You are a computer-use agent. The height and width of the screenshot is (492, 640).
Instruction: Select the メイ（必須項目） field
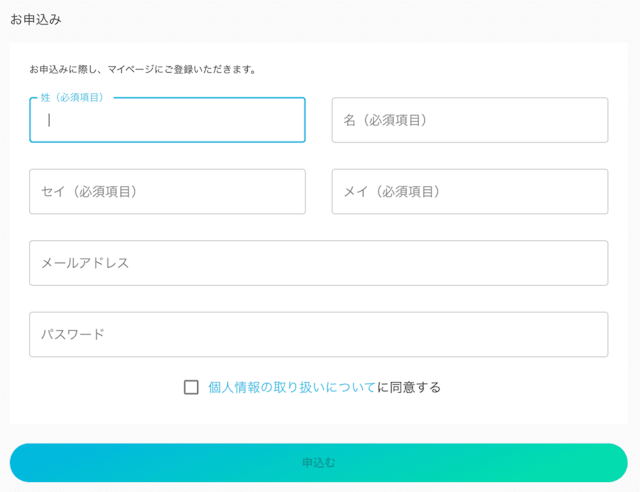[x=470, y=191]
